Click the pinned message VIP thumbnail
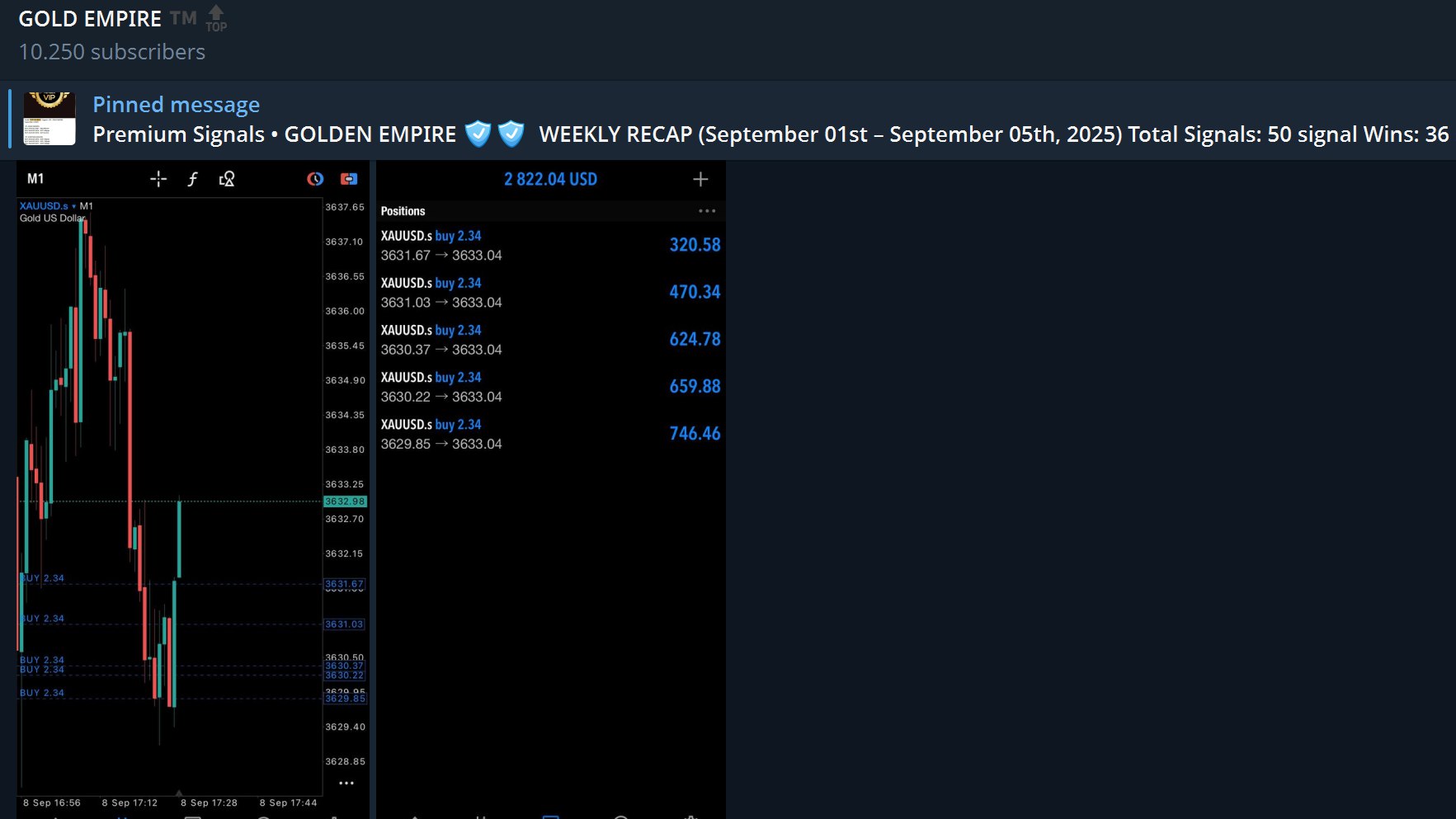This screenshot has height=819, width=1456. click(49, 119)
